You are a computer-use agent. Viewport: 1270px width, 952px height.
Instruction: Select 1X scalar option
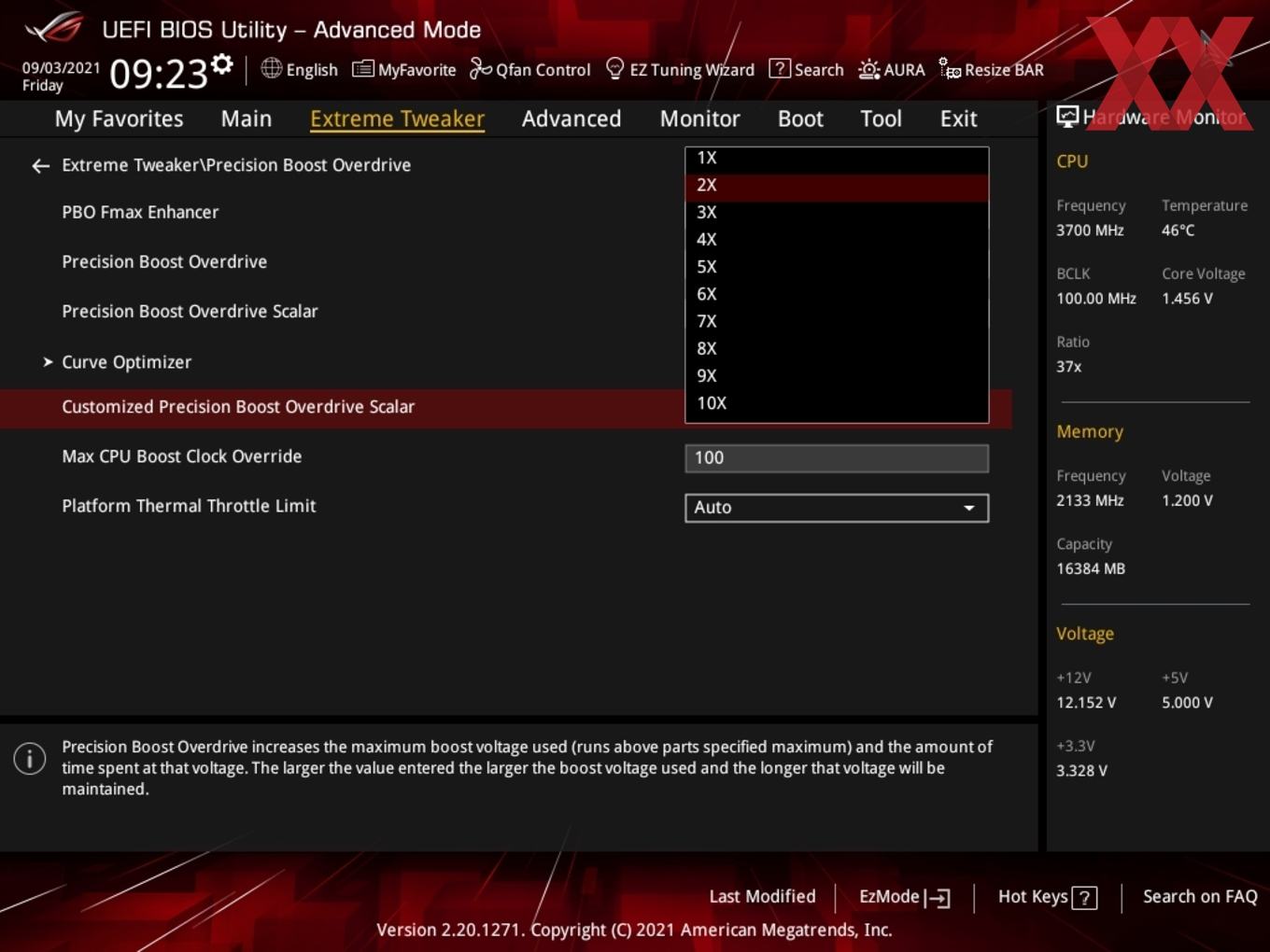pyautogui.click(x=837, y=159)
